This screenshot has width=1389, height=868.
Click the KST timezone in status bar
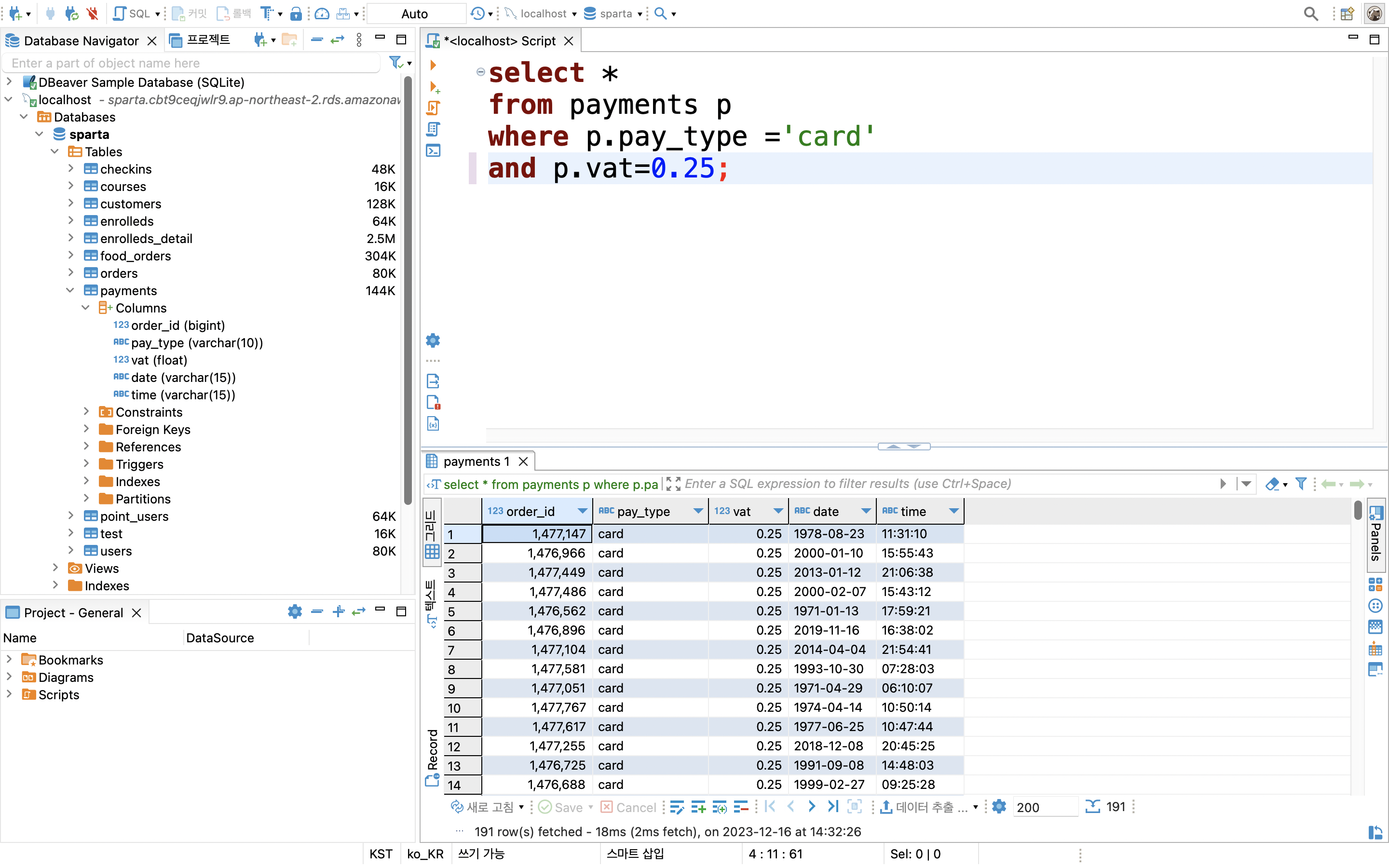point(381,854)
